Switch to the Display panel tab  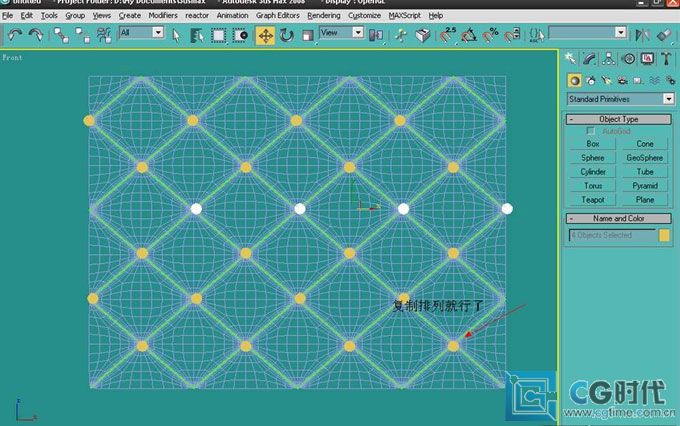pyautogui.click(x=647, y=59)
